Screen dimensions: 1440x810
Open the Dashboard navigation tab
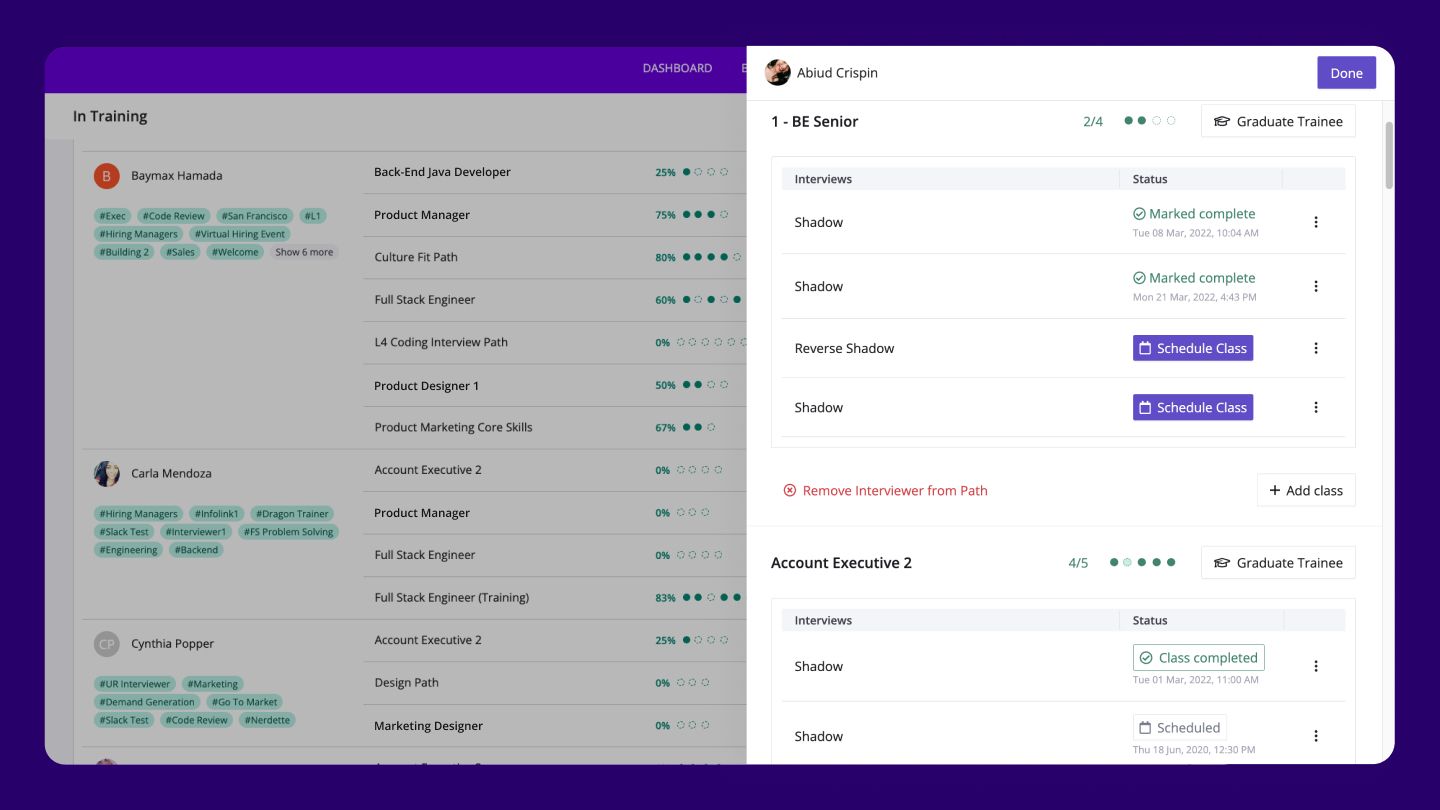(x=677, y=69)
